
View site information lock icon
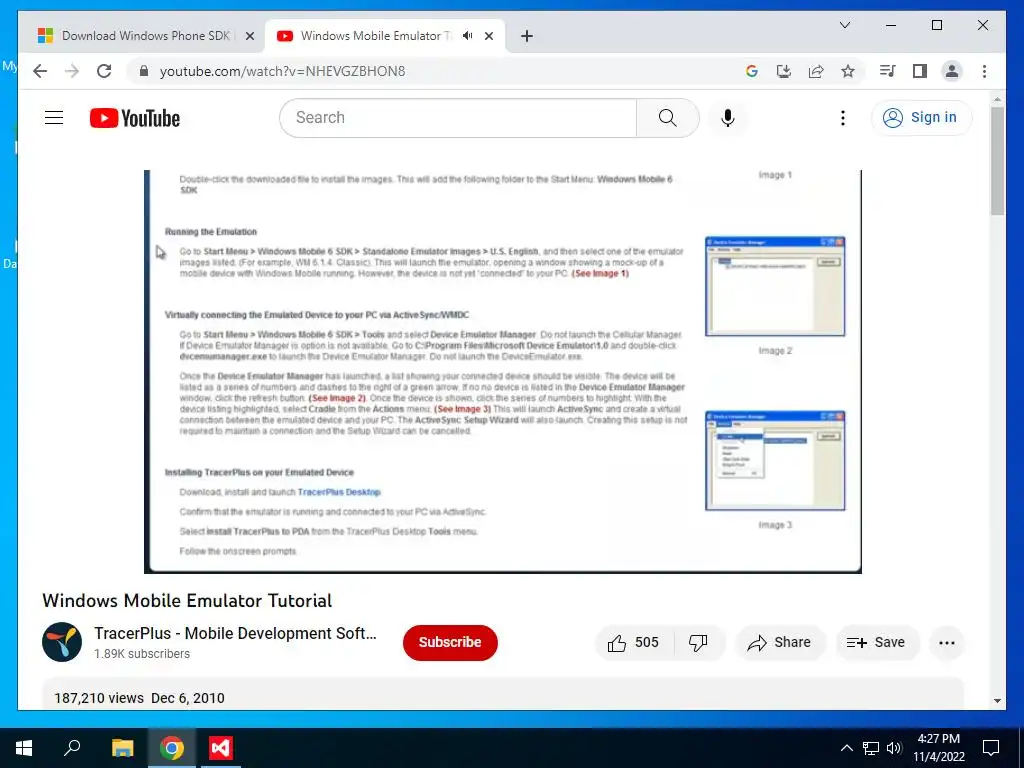tap(144, 71)
